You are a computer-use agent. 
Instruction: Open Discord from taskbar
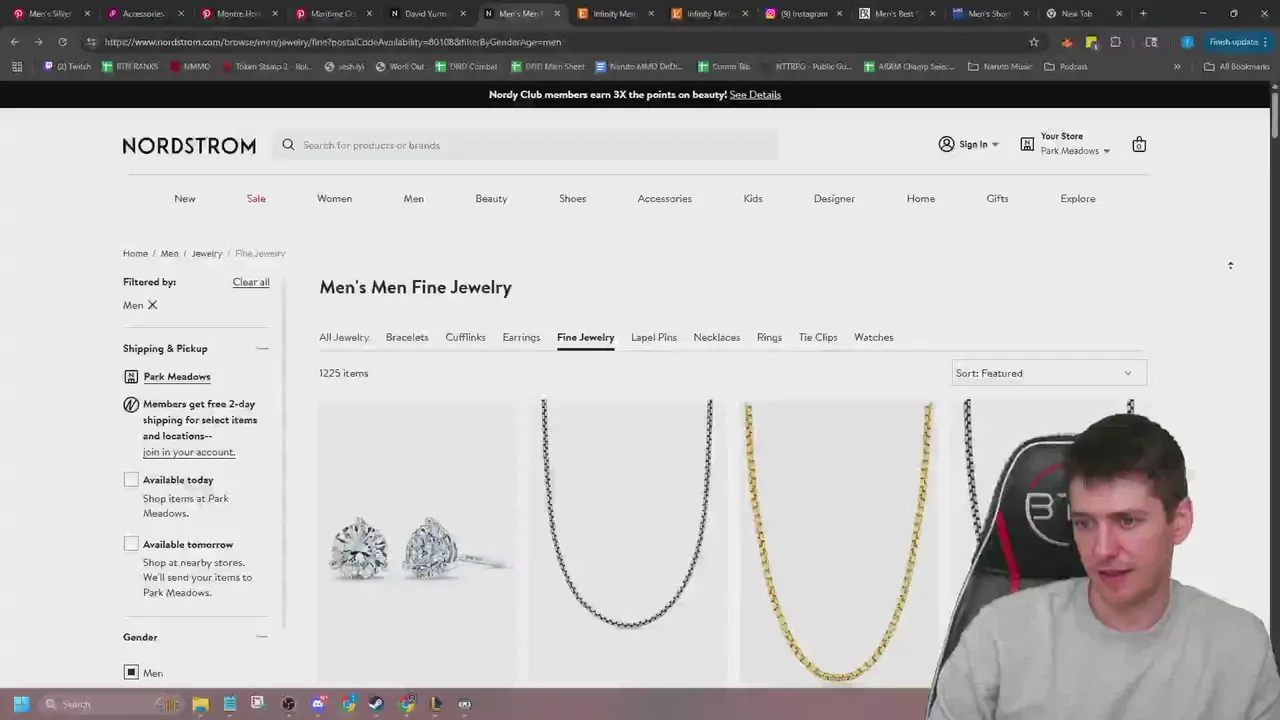[318, 704]
